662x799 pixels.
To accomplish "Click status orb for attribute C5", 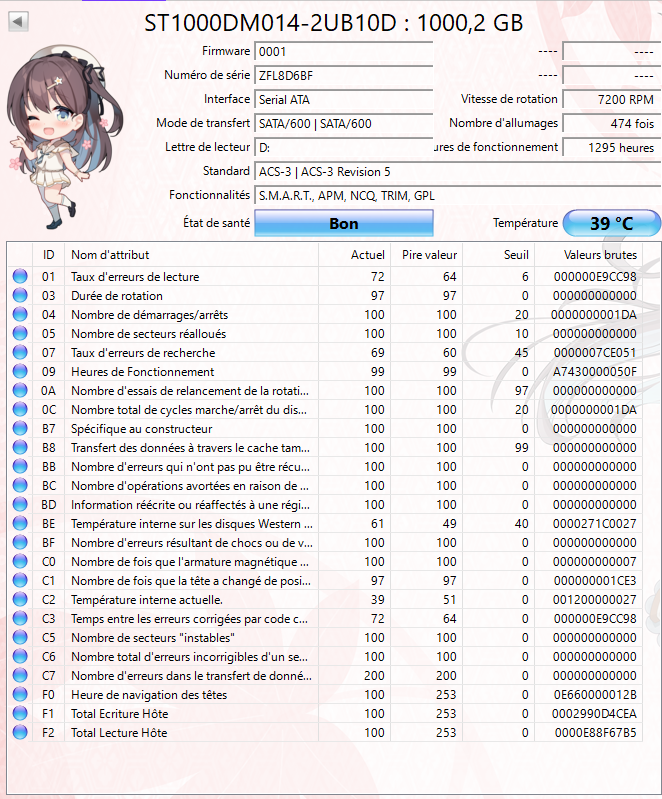I will coord(20,637).
